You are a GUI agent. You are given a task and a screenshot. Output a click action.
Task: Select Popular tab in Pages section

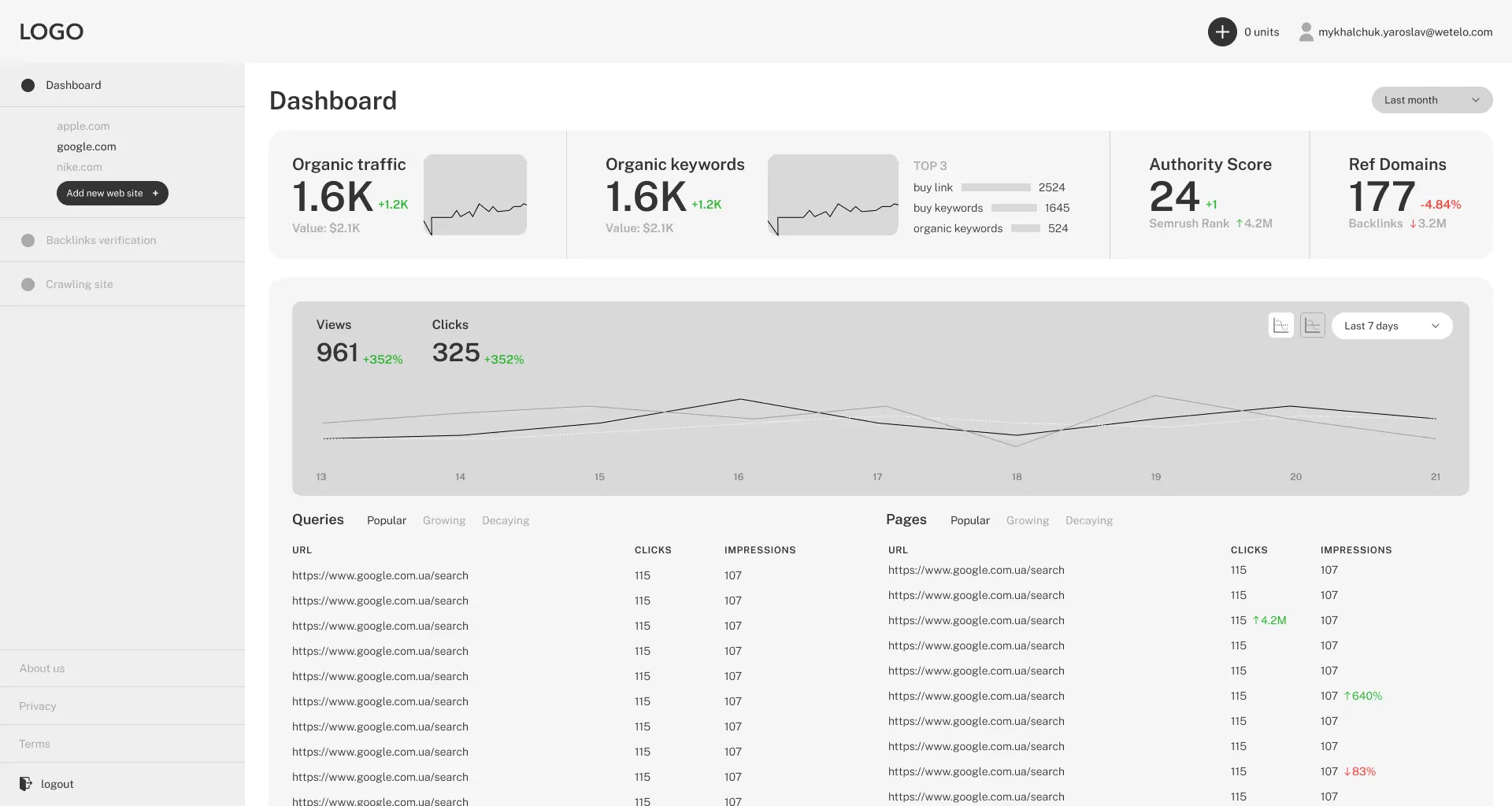pos(970,521)
